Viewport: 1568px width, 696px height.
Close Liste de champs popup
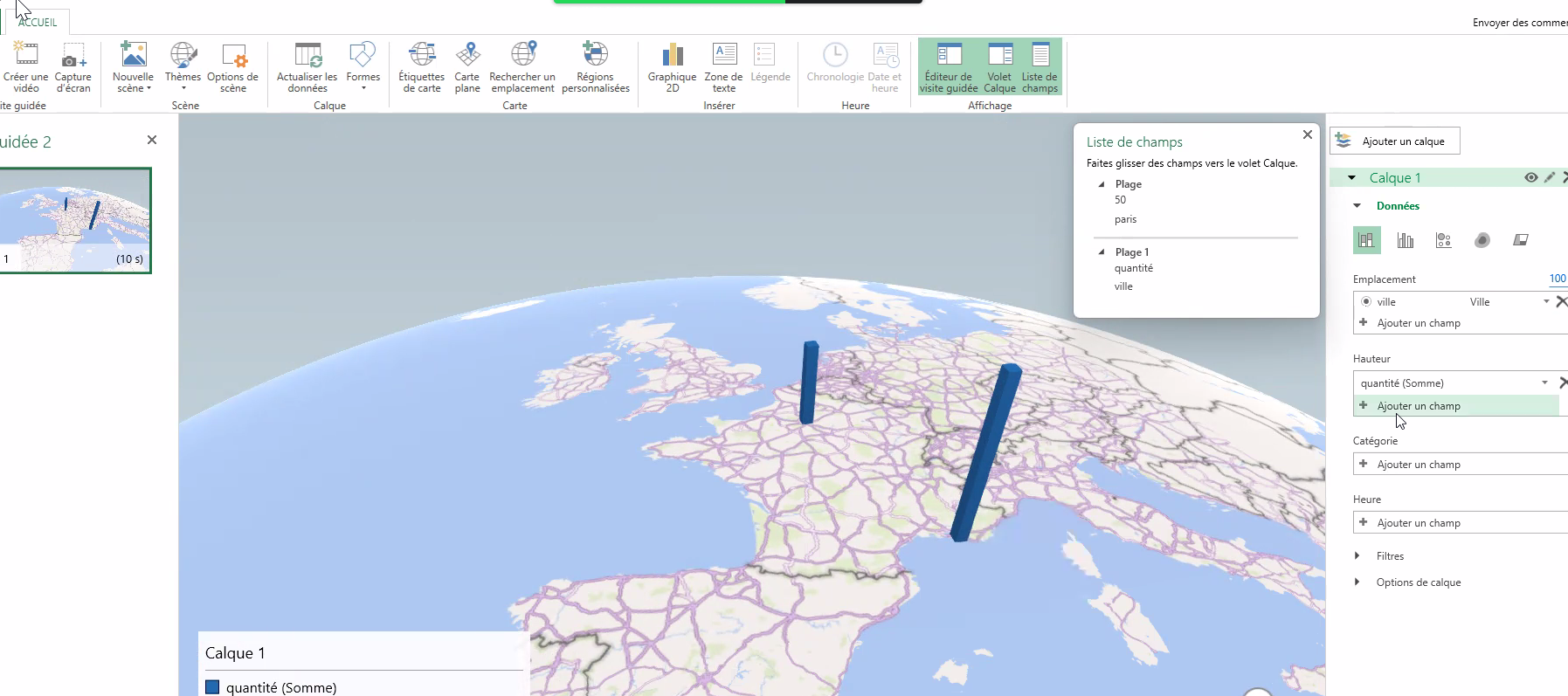coord(1308,134)
